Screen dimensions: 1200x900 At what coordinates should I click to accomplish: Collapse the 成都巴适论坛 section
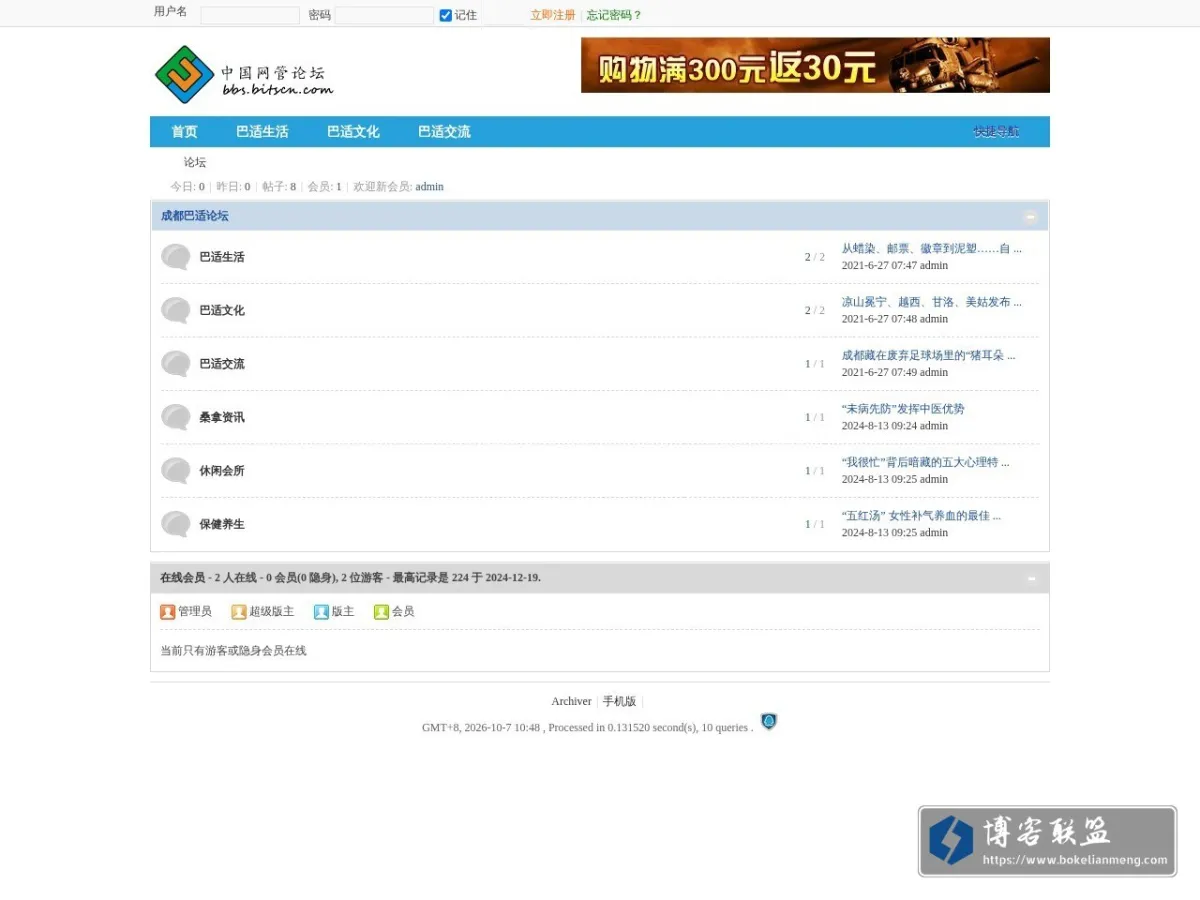click(1030, 216)
